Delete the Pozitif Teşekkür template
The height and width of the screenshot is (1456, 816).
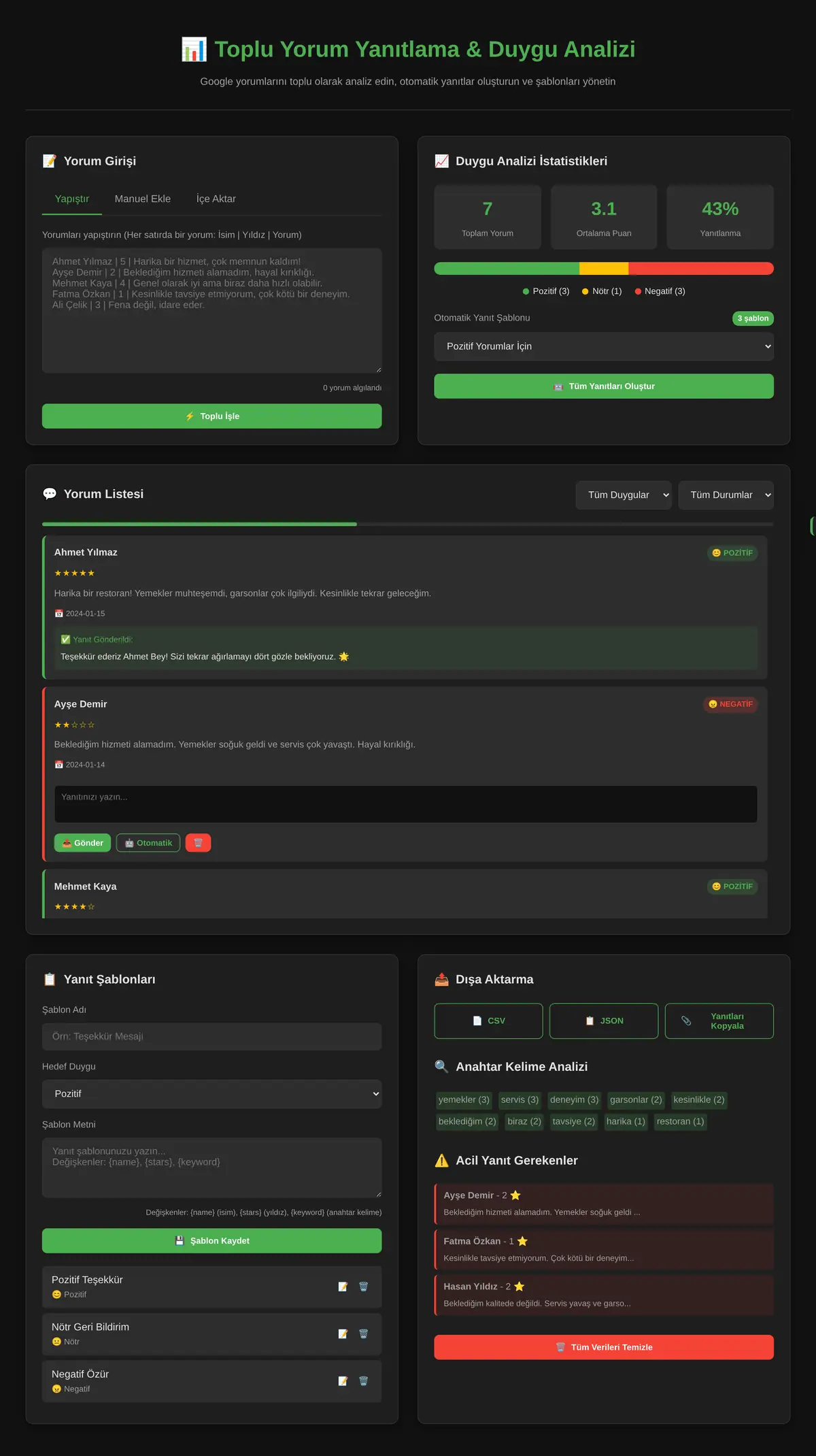(363, 1287)
